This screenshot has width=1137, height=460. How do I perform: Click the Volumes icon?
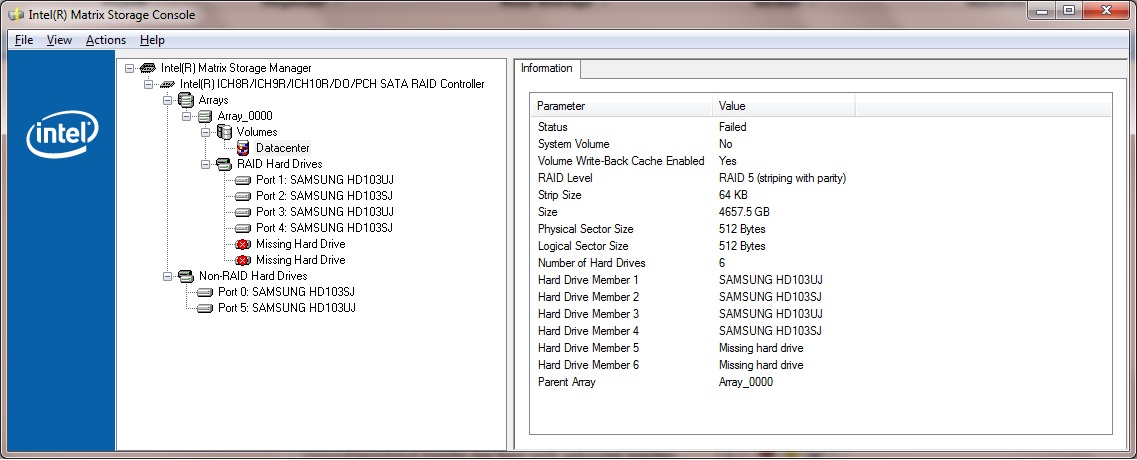224,132
